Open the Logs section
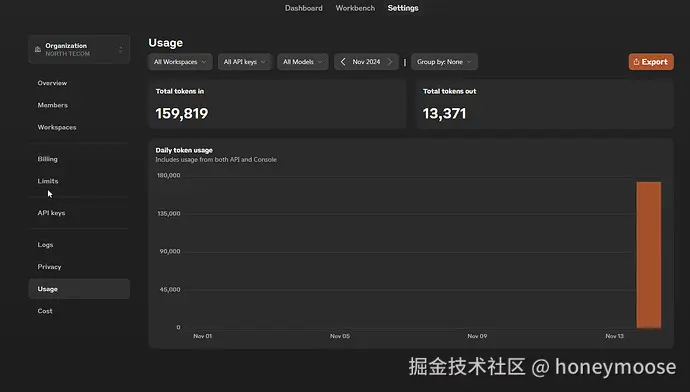Screen dimensions: 690x392 tap(45, 245)
